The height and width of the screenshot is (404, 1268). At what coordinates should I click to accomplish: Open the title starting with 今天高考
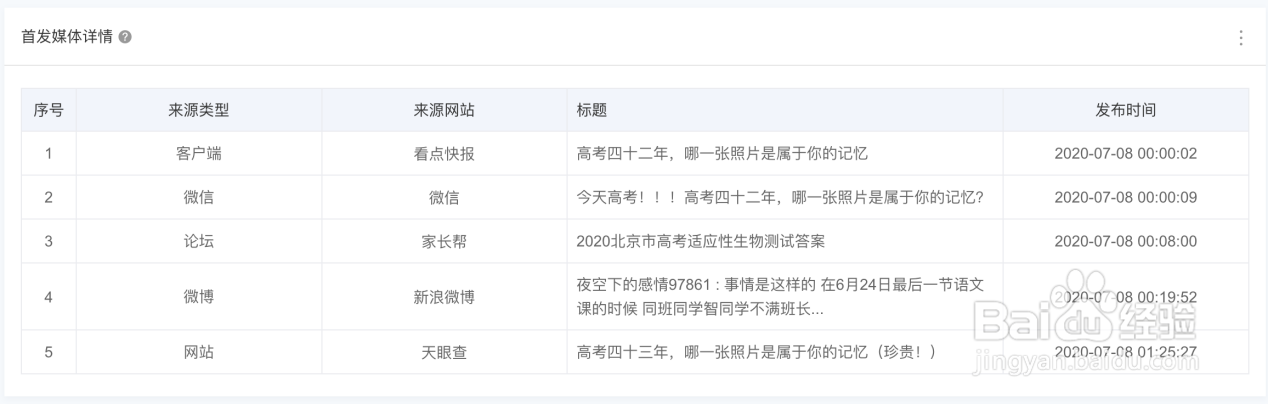(780, 197)
